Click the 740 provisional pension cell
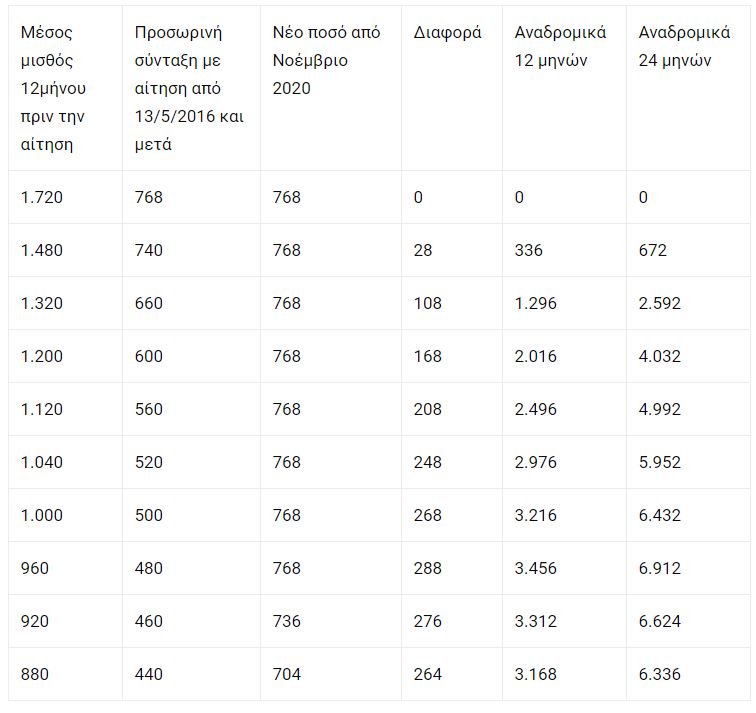 point(148,250)
